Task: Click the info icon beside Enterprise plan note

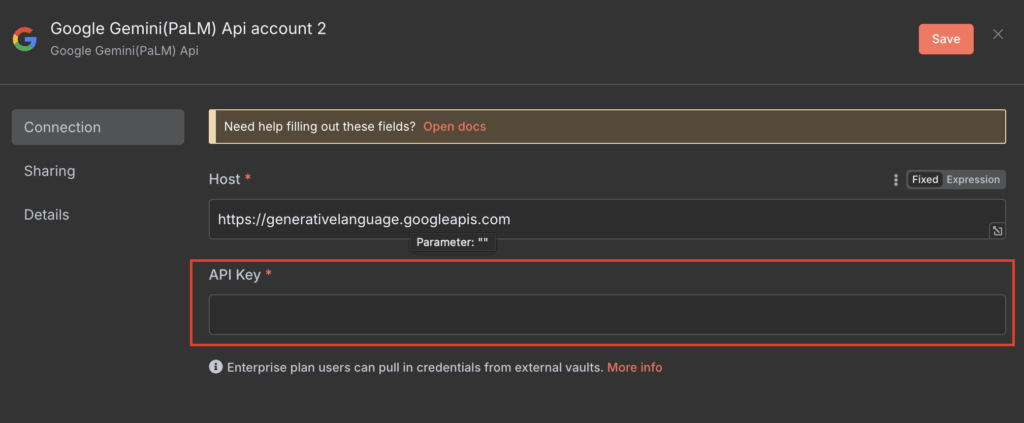Action: (x=216, y=367)
